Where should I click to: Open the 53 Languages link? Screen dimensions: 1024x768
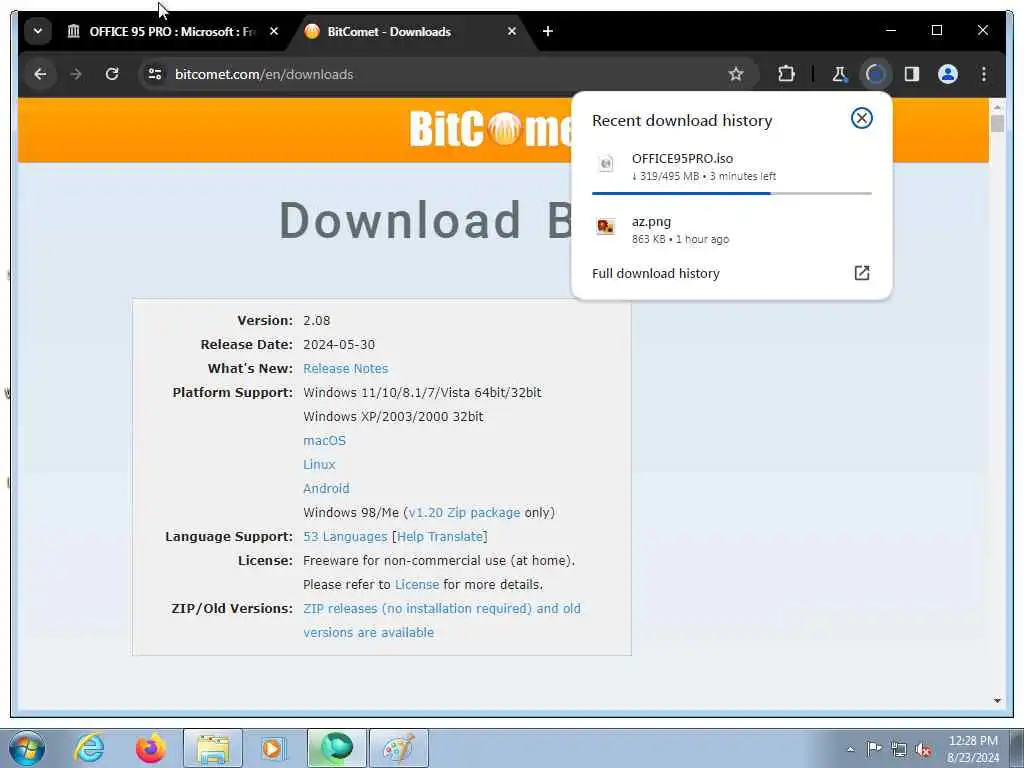pos(345,537)
